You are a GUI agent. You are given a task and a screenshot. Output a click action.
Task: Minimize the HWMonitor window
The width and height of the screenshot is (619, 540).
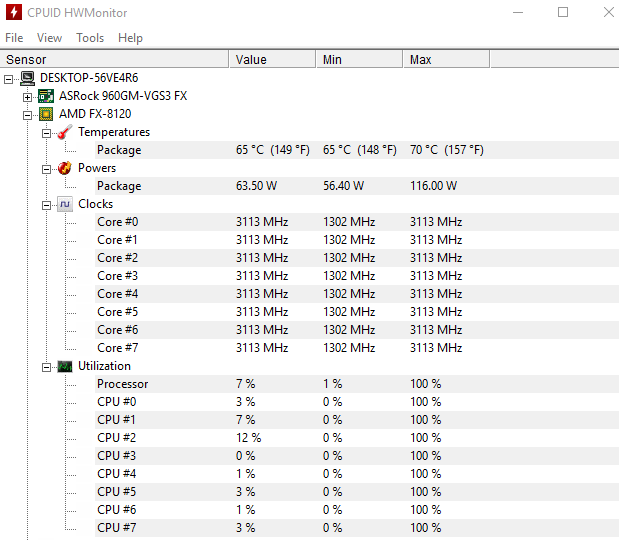pos(518,13)
